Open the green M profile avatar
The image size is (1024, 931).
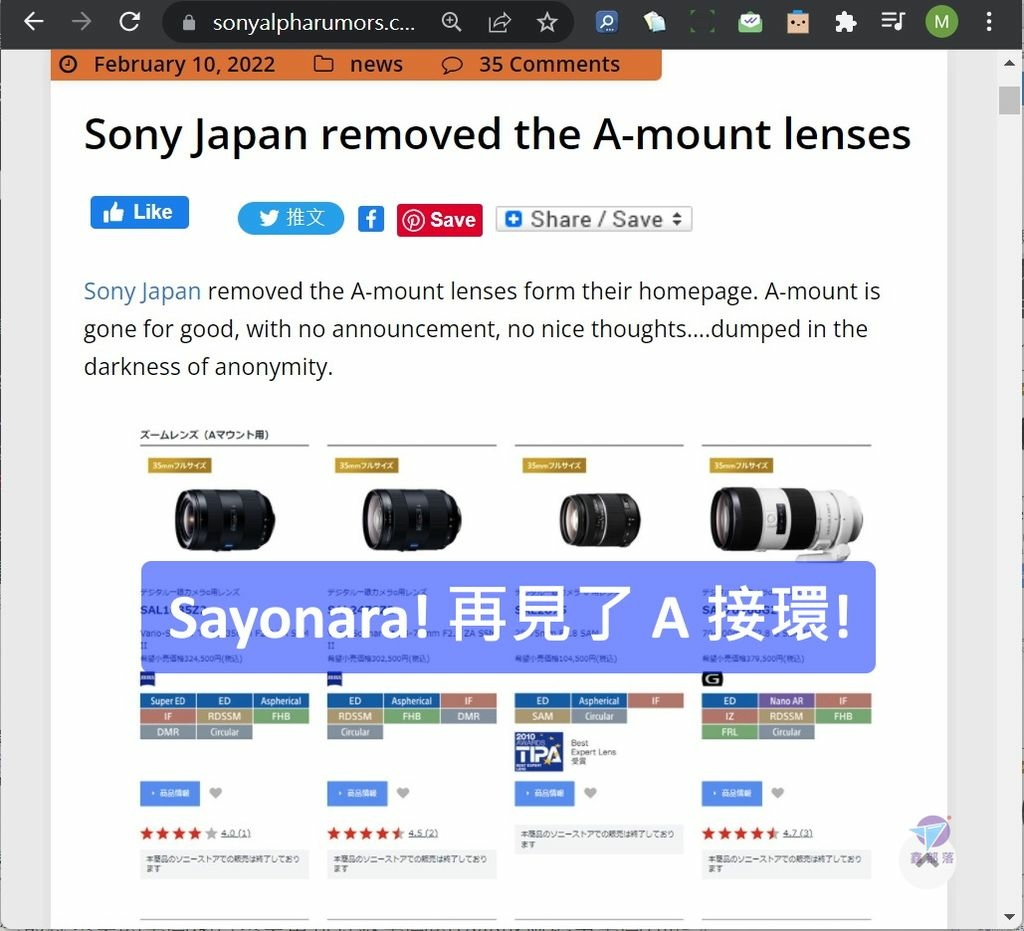(941, 22)
